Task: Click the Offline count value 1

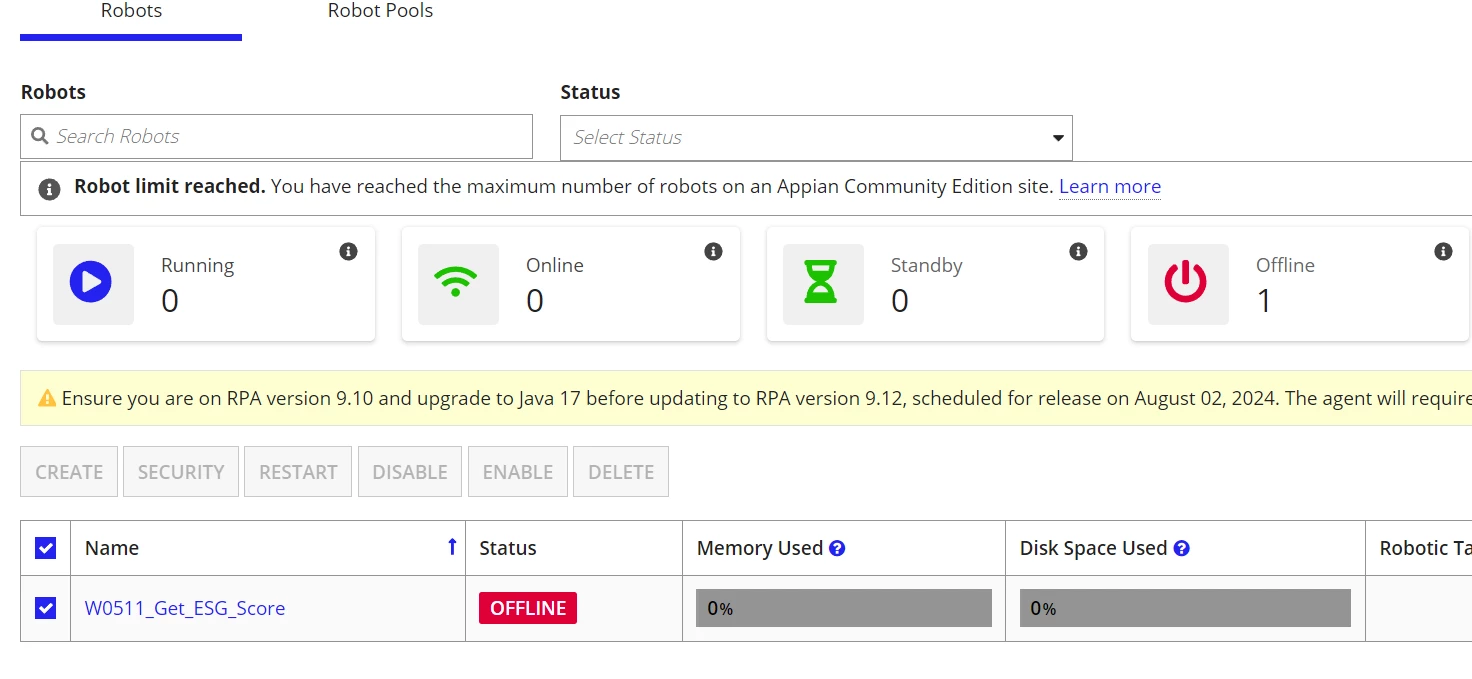Action: pyautogui.click(x=1264, y=301)
